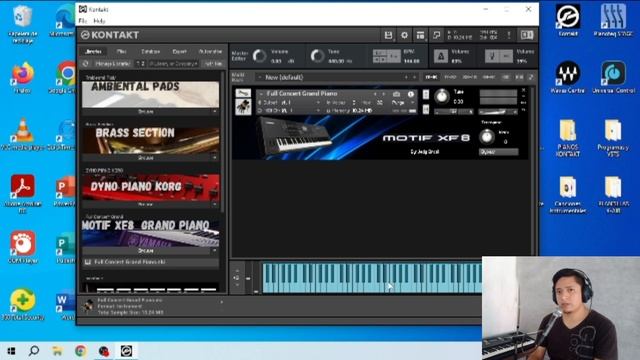Open the GOM Player desktop icon

(22, 247)
